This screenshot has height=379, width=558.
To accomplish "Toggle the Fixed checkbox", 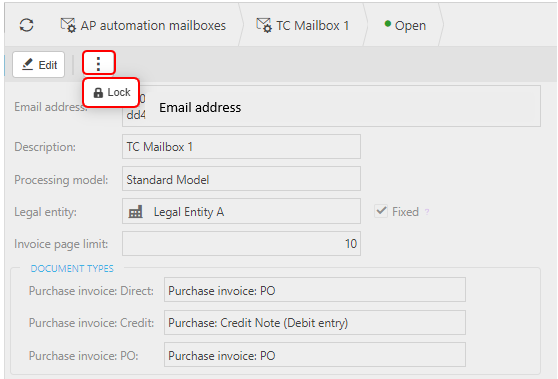I will click(x=381, y=211).
